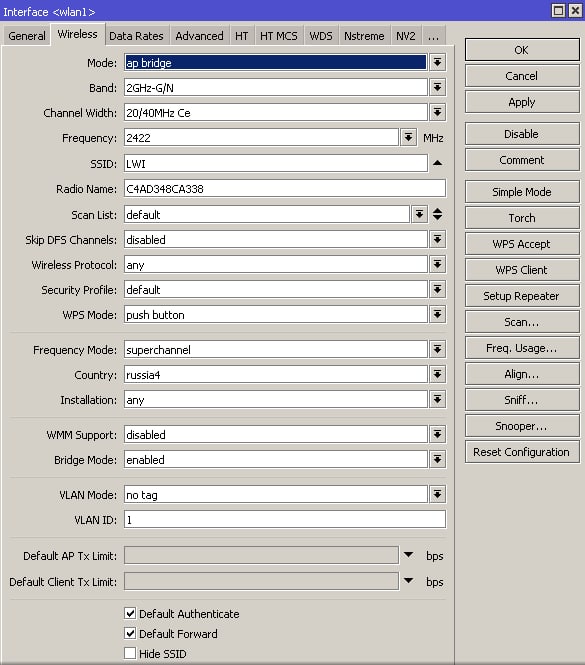This screenshot has height=665, width=585.
Task: Toggle the Default Forward checkbox
Action: click(x=130, y=633)
